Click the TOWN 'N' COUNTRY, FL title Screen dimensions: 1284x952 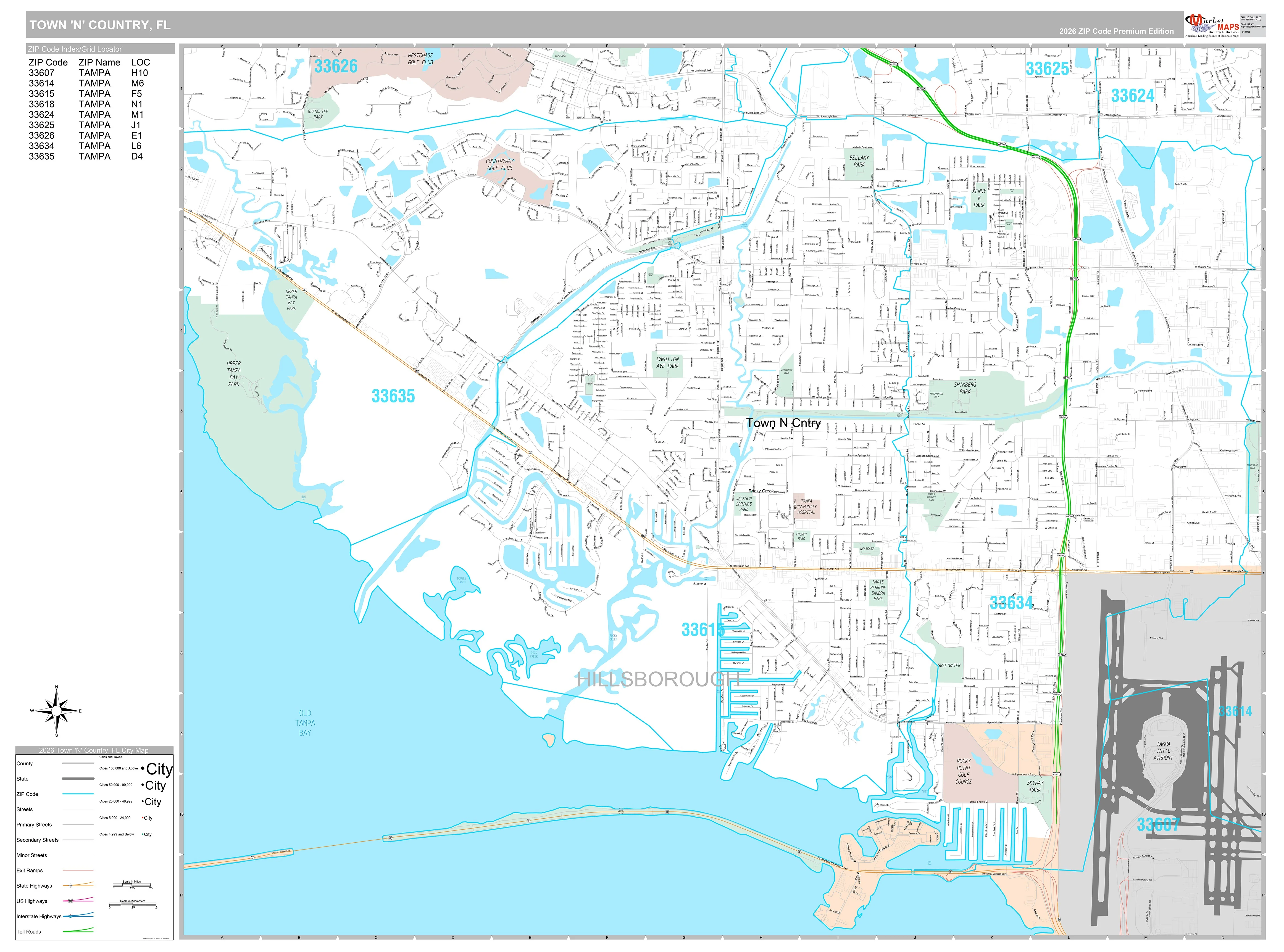coord(100,25)
